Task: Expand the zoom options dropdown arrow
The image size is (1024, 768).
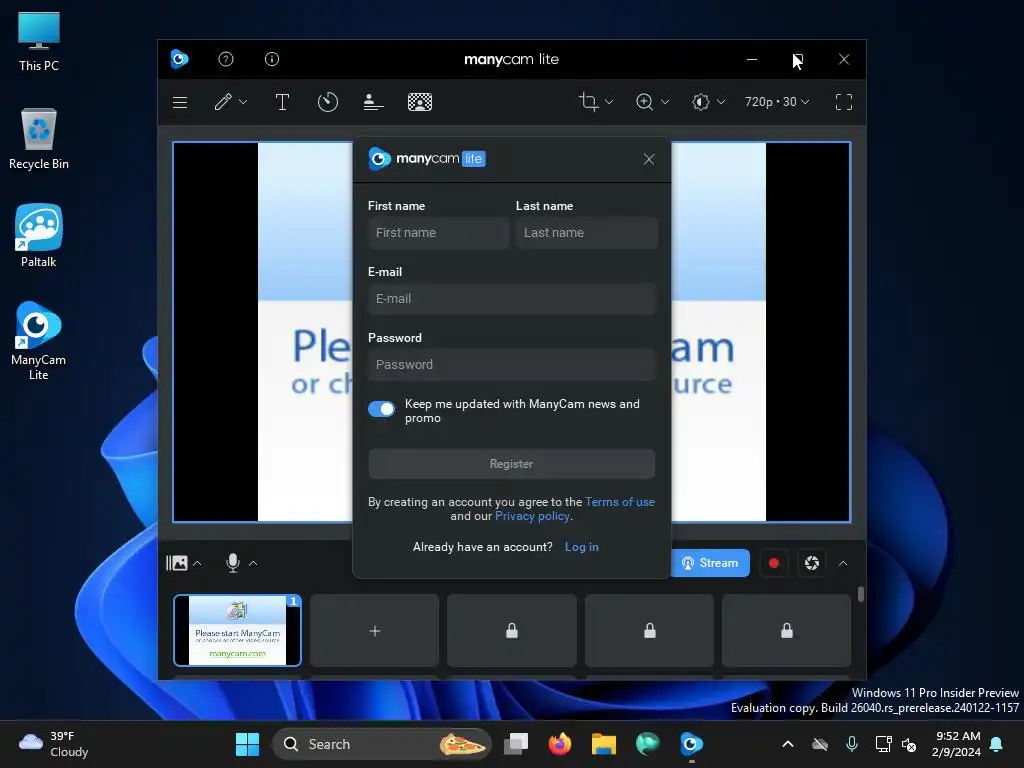Action: pos(665,102)
